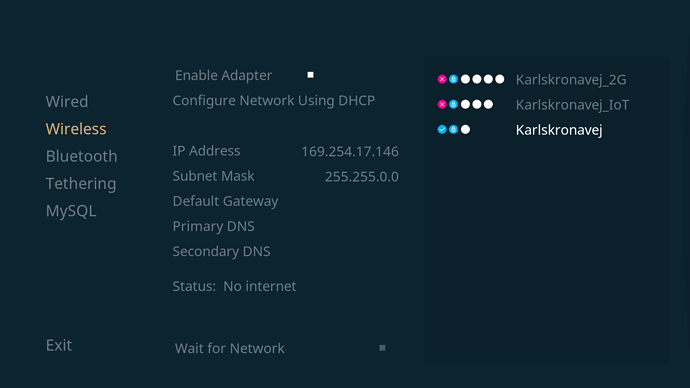This screenshot has width=690, height=388.
Task: Click blue checkmark connected icon for Karlskronavej
Action: [442, 129]
